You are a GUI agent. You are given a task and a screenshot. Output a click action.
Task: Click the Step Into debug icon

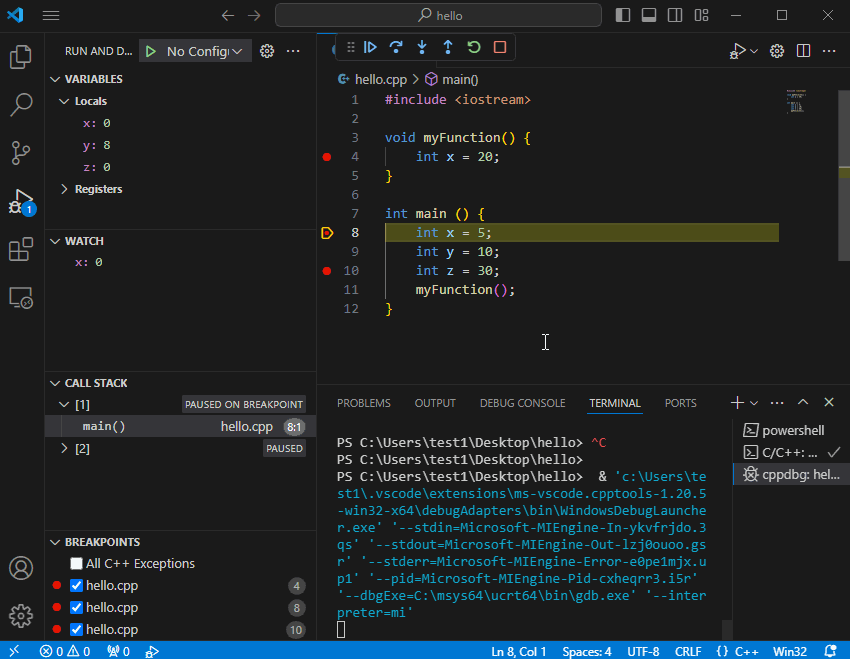422,47
